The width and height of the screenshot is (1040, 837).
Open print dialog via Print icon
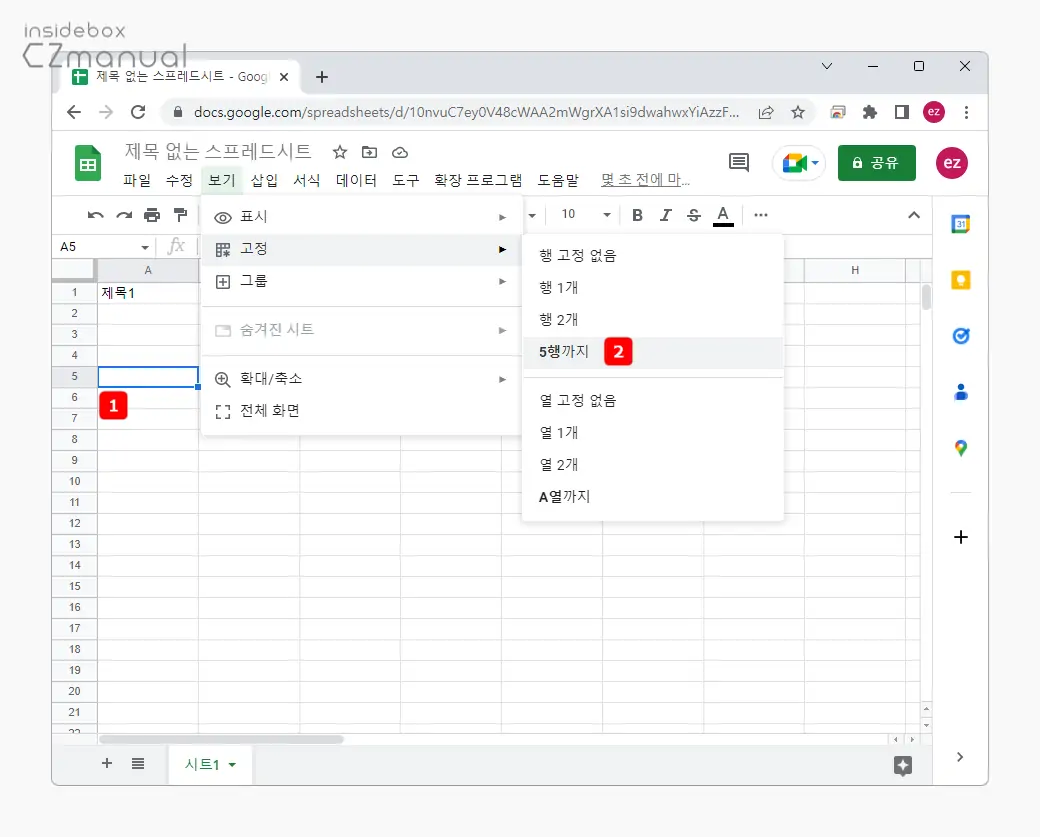coord(150,214)
